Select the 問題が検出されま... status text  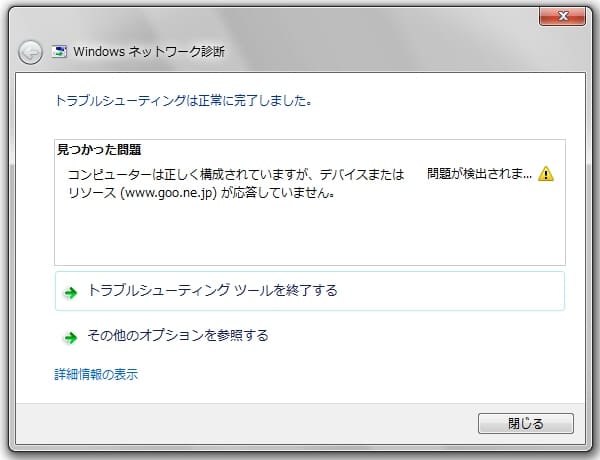479,174
